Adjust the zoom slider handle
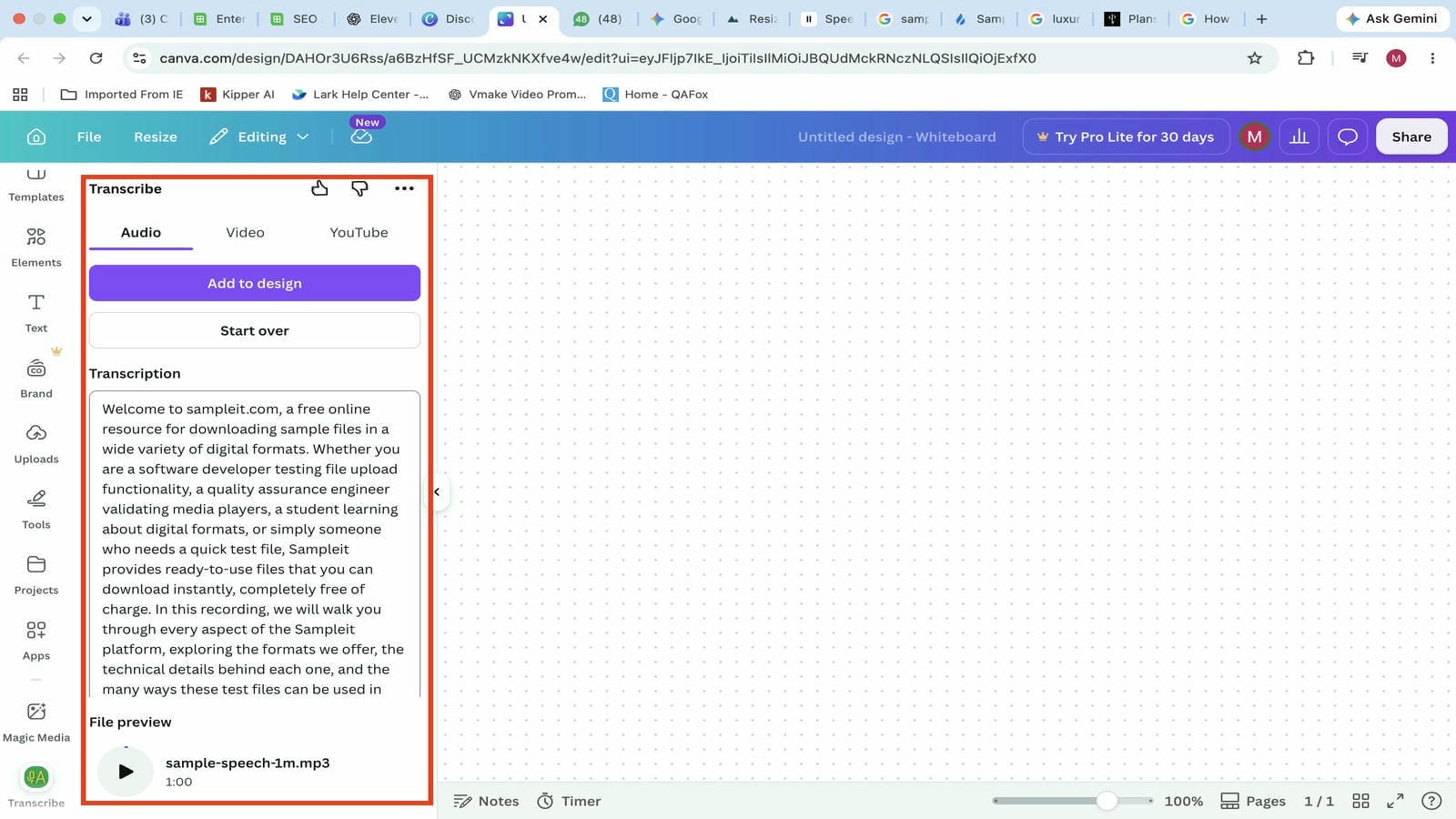1456x819 pixels. pyautogui.click(x=1107, y=801)
